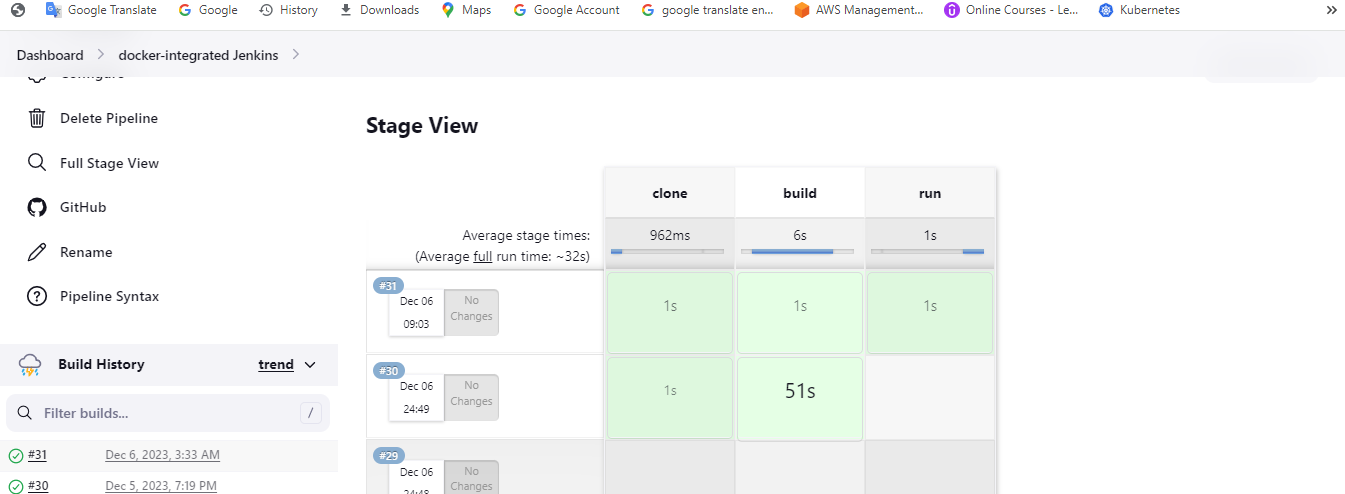Click the green success icon for build #30

(16, 486)
